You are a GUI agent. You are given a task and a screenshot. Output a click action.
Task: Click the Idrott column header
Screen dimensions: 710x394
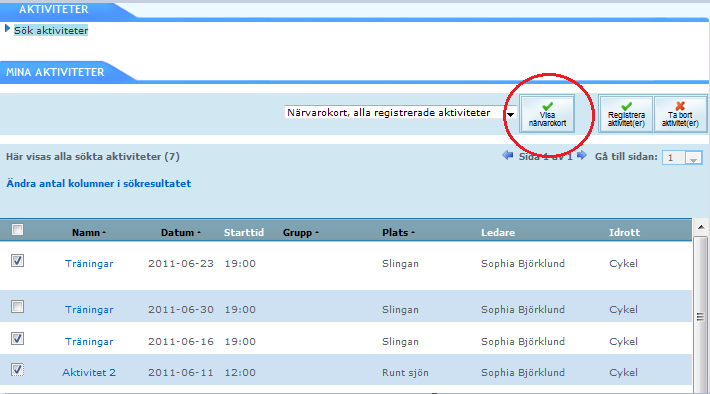click(x=624, y=233)
